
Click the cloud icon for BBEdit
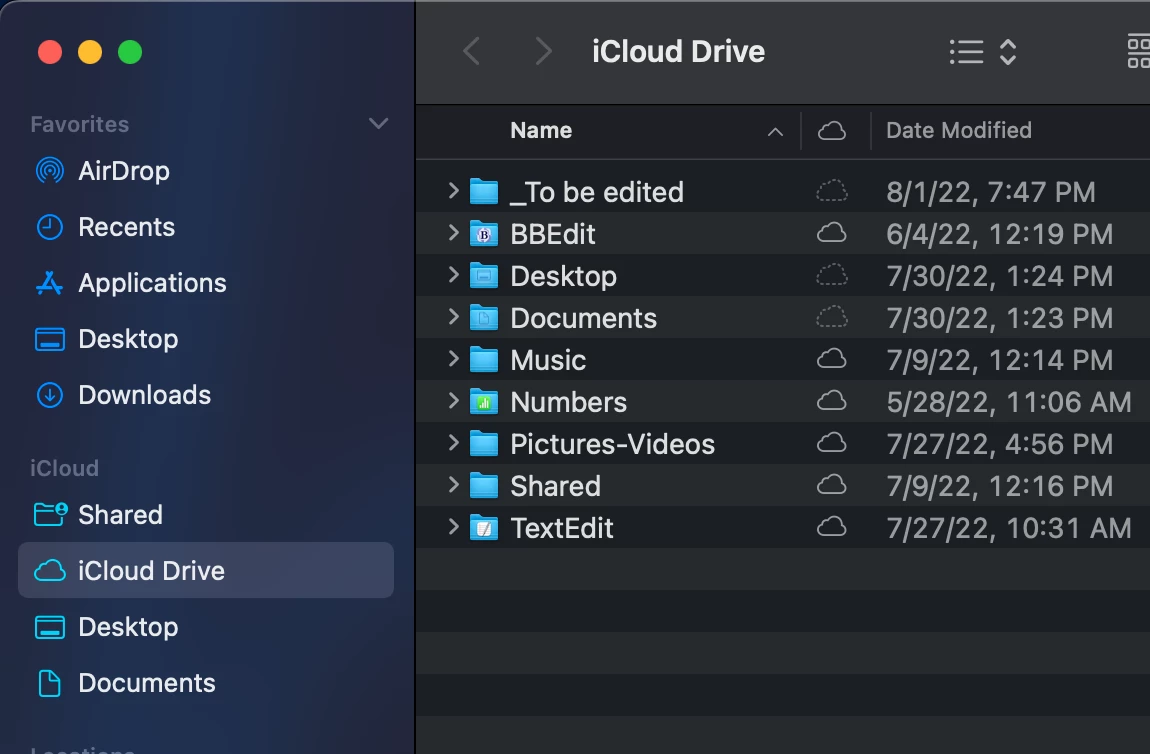[x=832, y=233]
